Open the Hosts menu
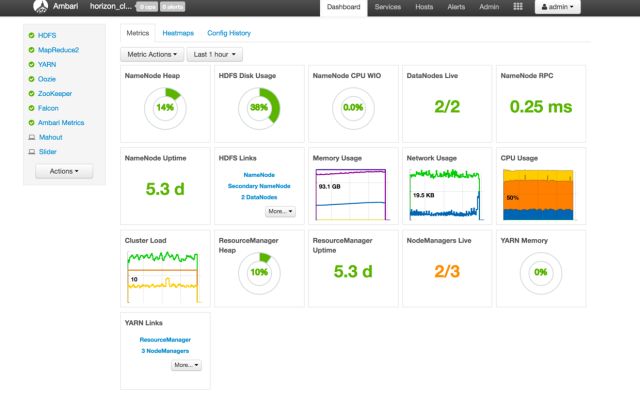Screen dimensions: 640x398 [x=424, y=7]
